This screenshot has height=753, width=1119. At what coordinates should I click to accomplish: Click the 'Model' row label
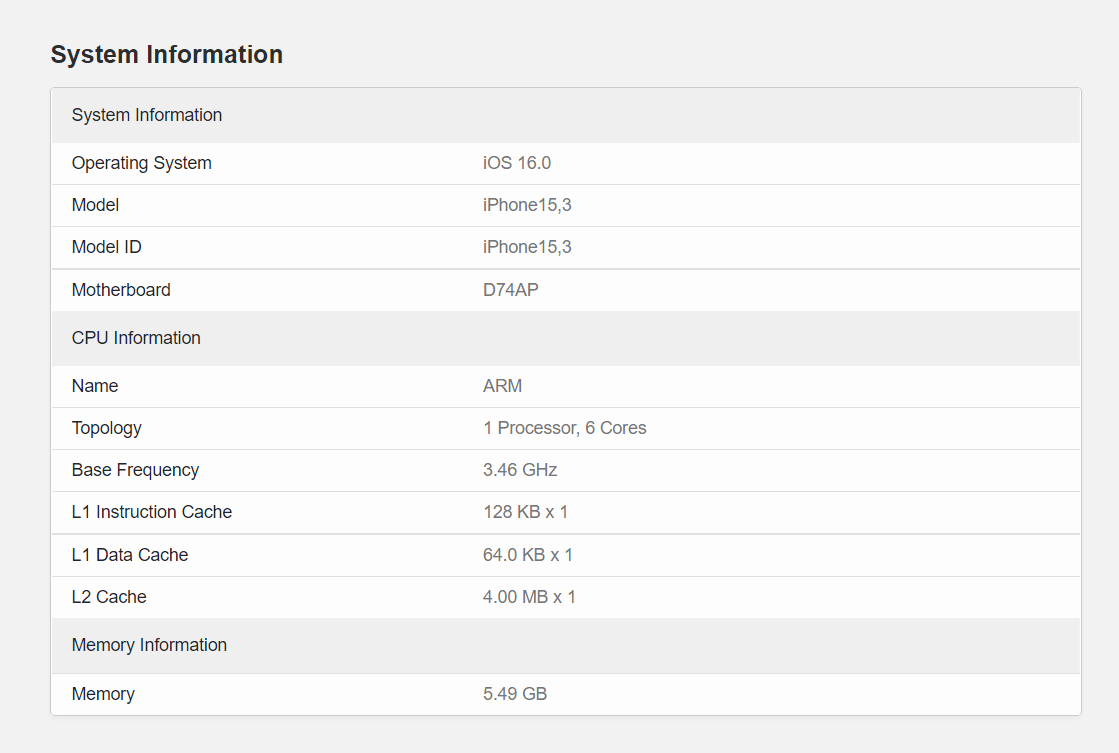click(95, 206)
